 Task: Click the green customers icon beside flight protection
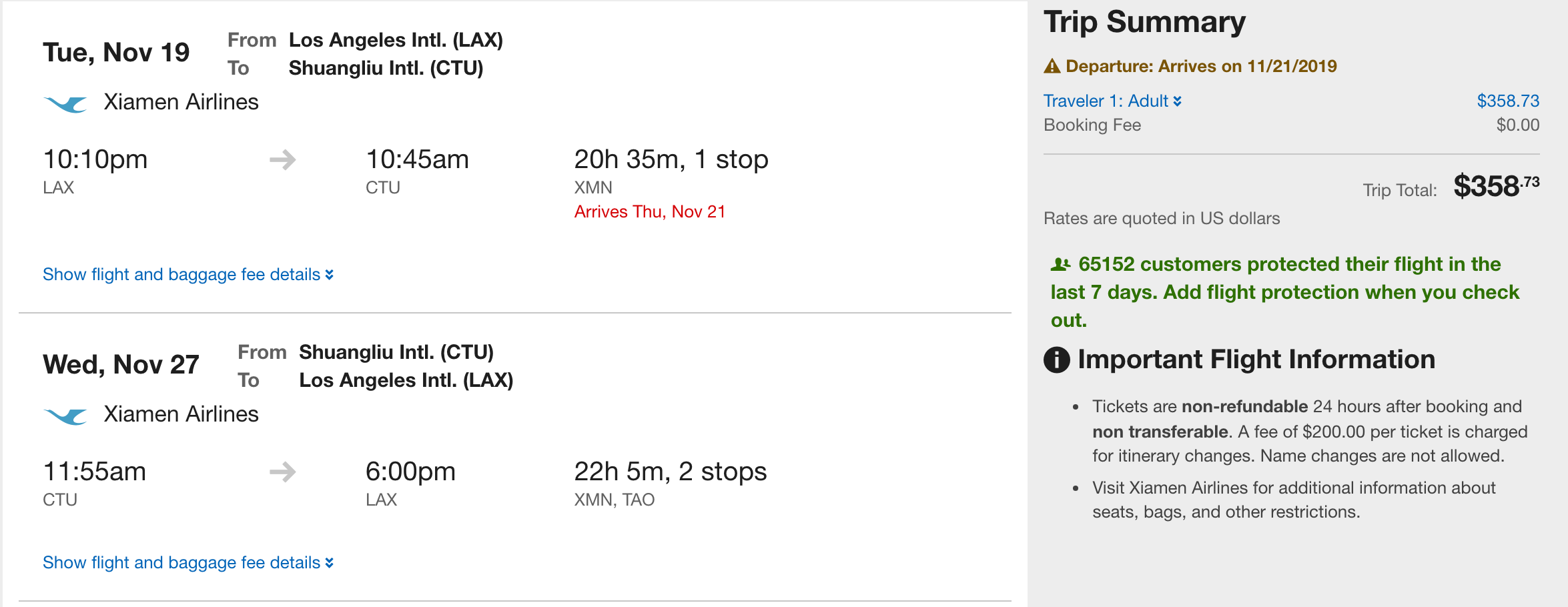pos(1060,265)
